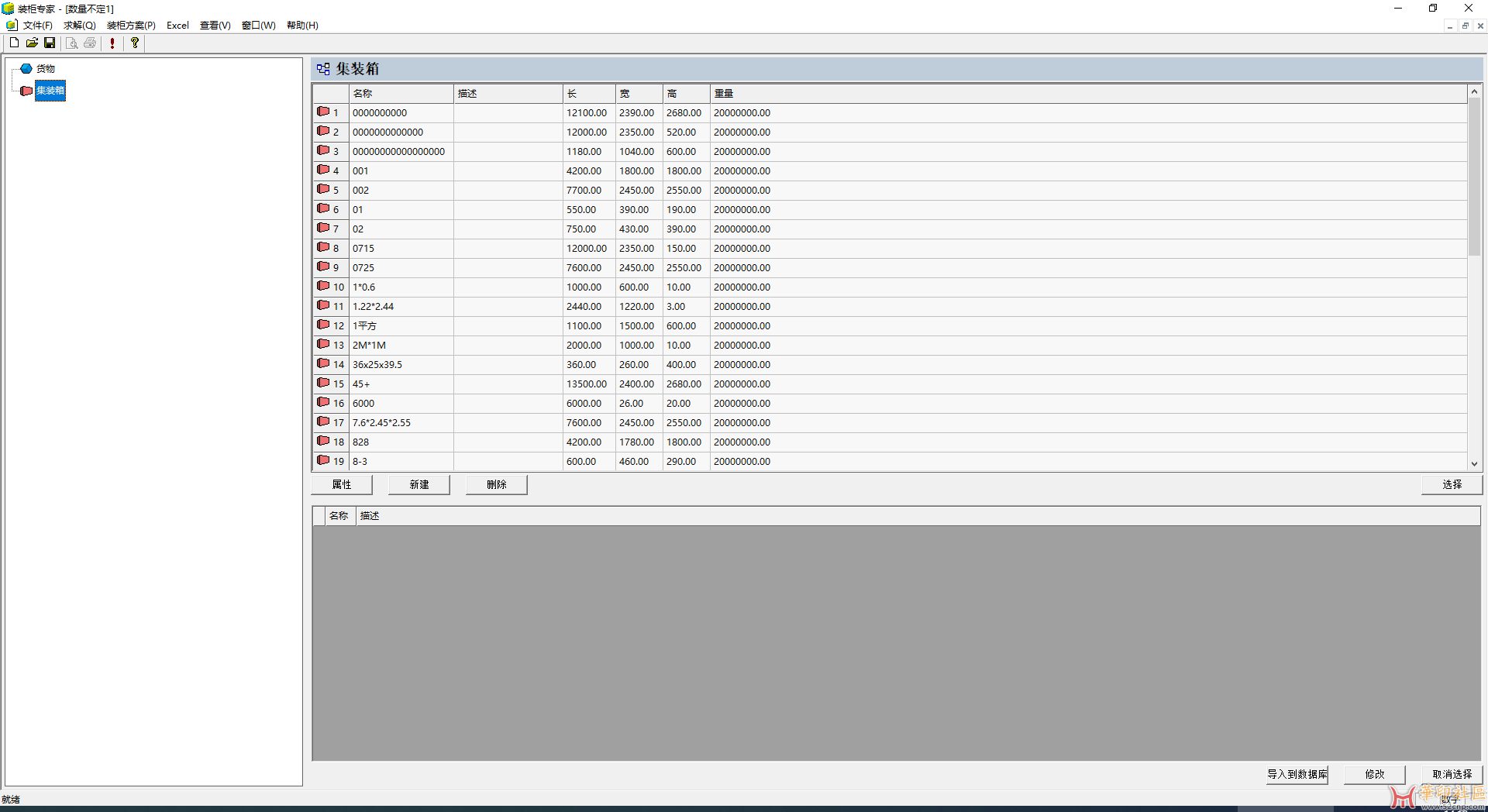Click the scroll-up arrow of container table
Screen dimensions: 1488x812
pos(1474,91)
